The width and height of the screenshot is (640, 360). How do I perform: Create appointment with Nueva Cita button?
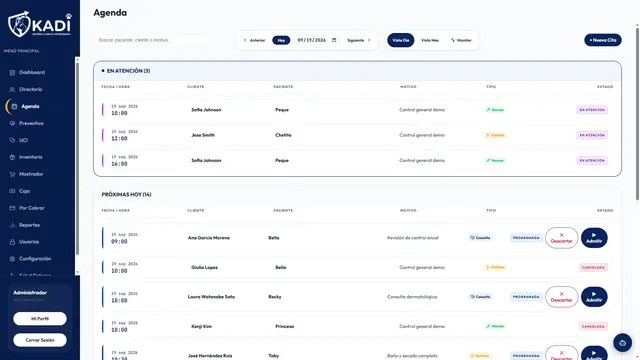tap(603, 40)
